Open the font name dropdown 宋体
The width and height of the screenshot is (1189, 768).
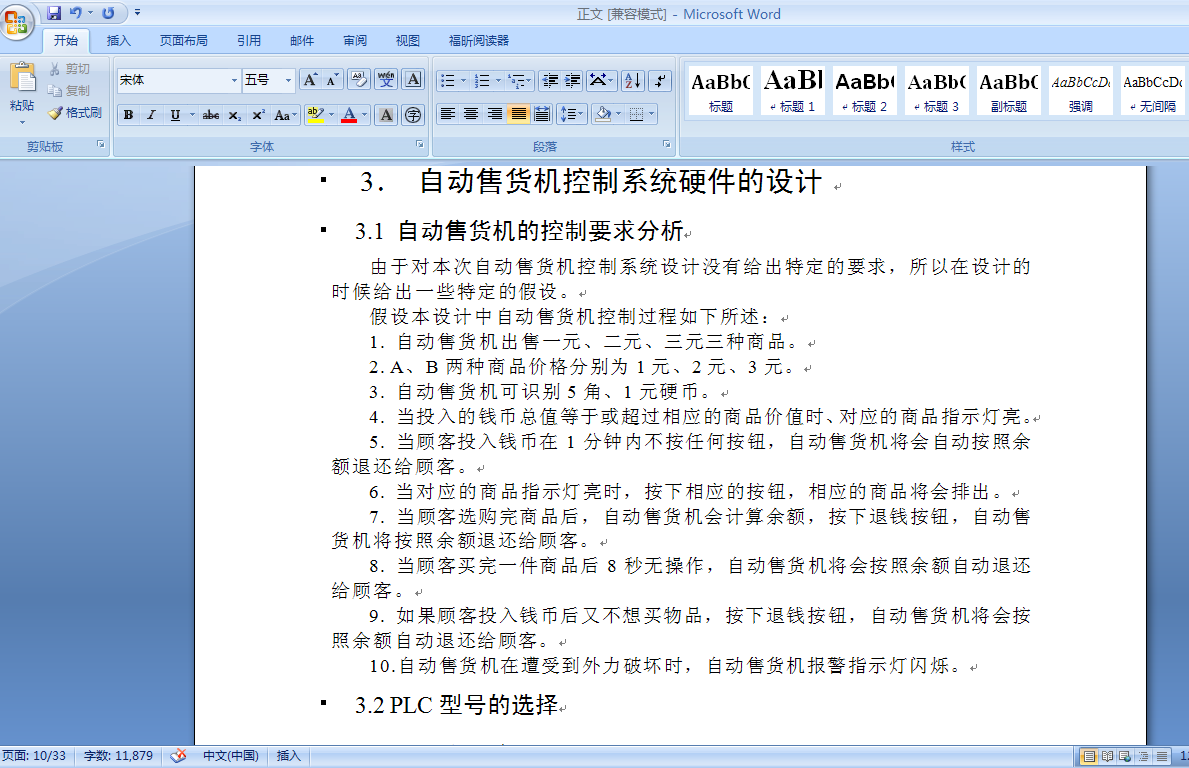click(234, 80)
